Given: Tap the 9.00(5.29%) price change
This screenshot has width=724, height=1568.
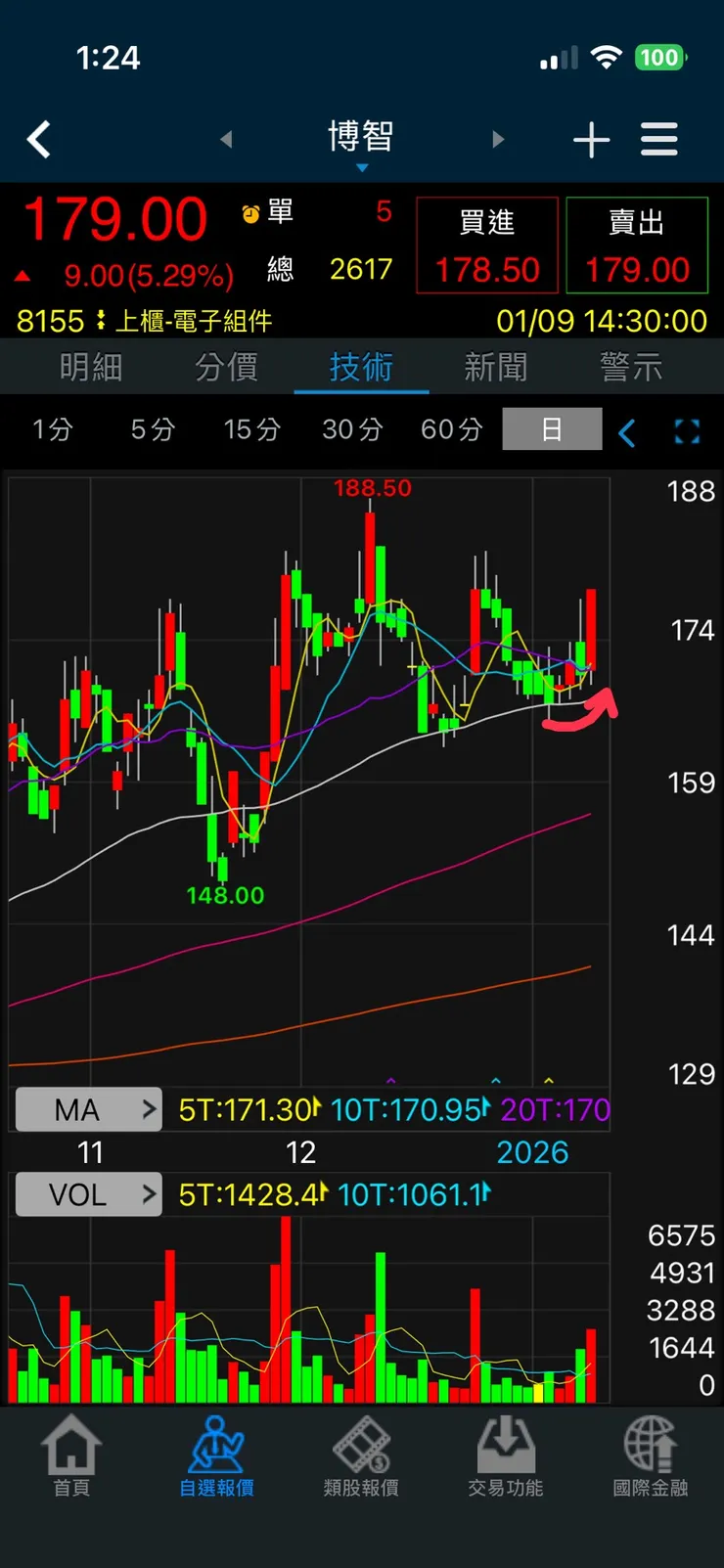Looking at the screenshot, I should [x=149, y=276].
